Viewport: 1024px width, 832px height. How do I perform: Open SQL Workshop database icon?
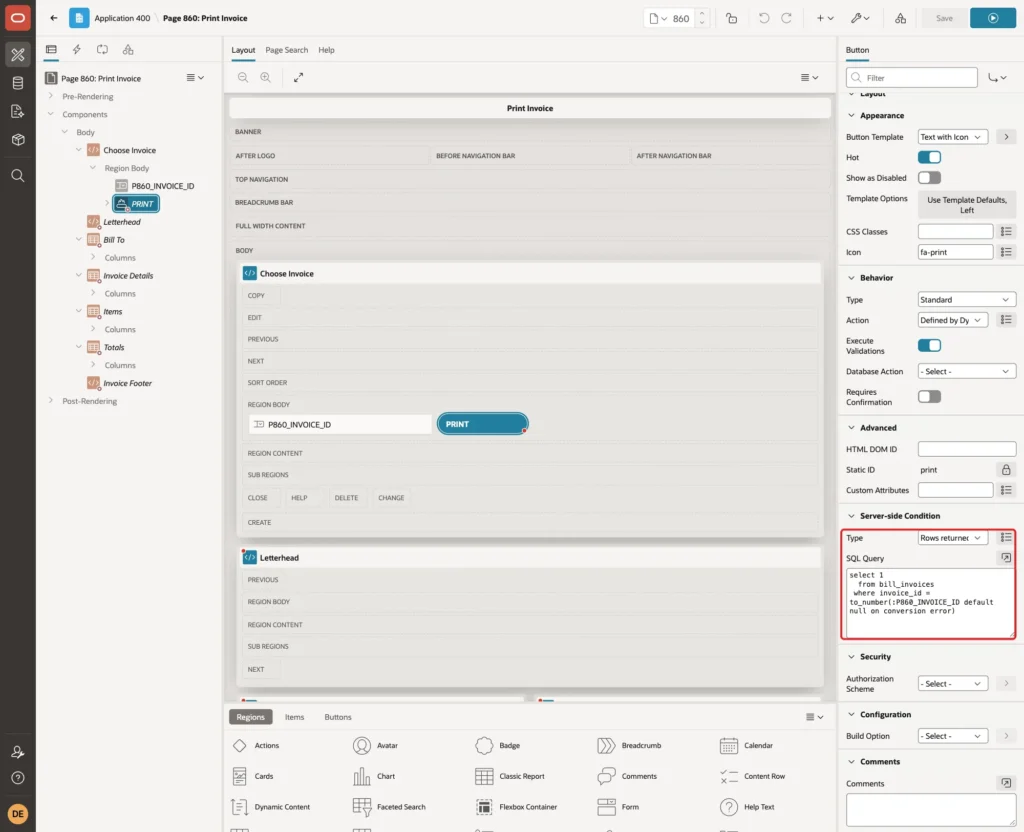point(18,83)
